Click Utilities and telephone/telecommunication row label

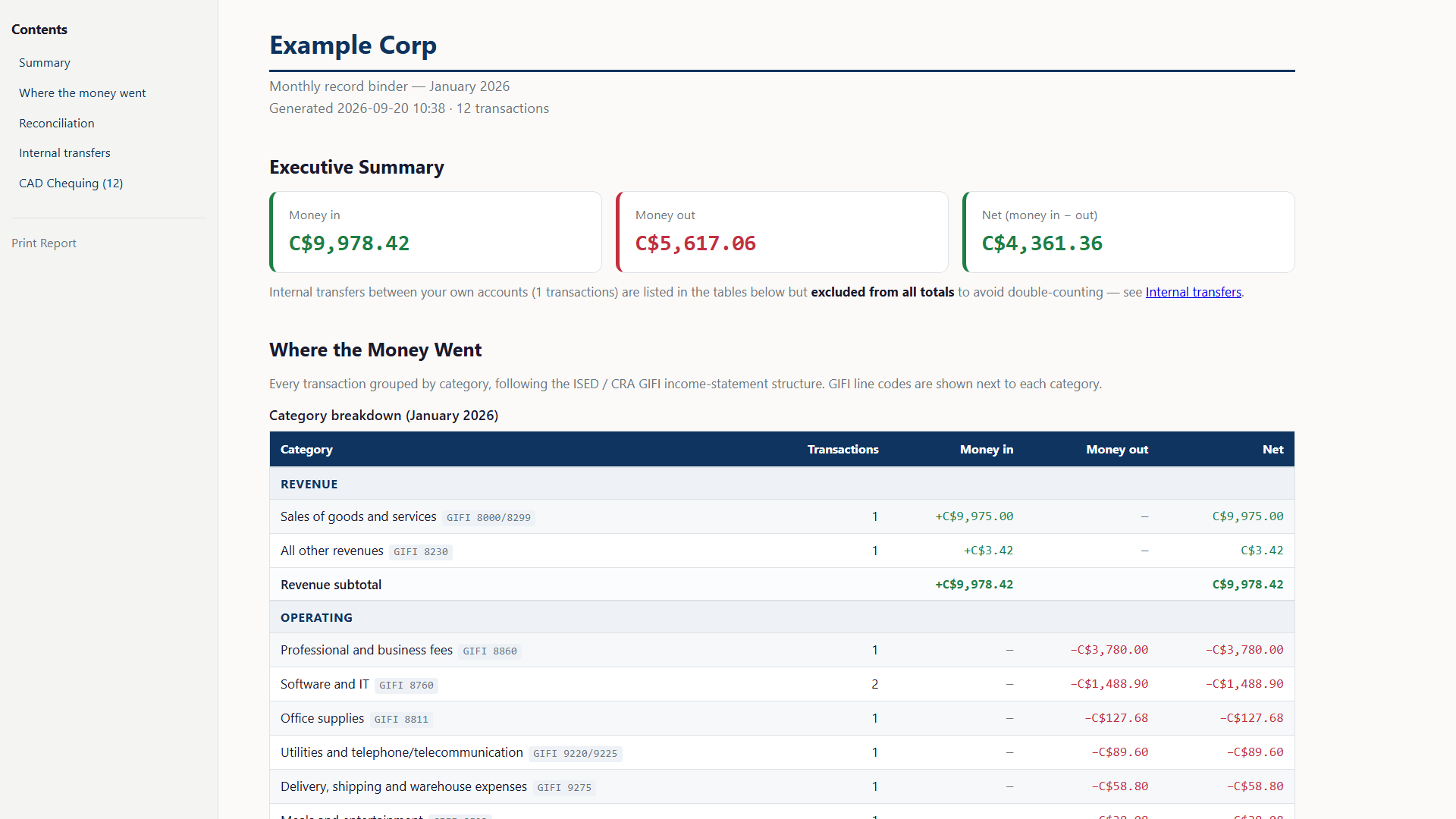point(402,752)
